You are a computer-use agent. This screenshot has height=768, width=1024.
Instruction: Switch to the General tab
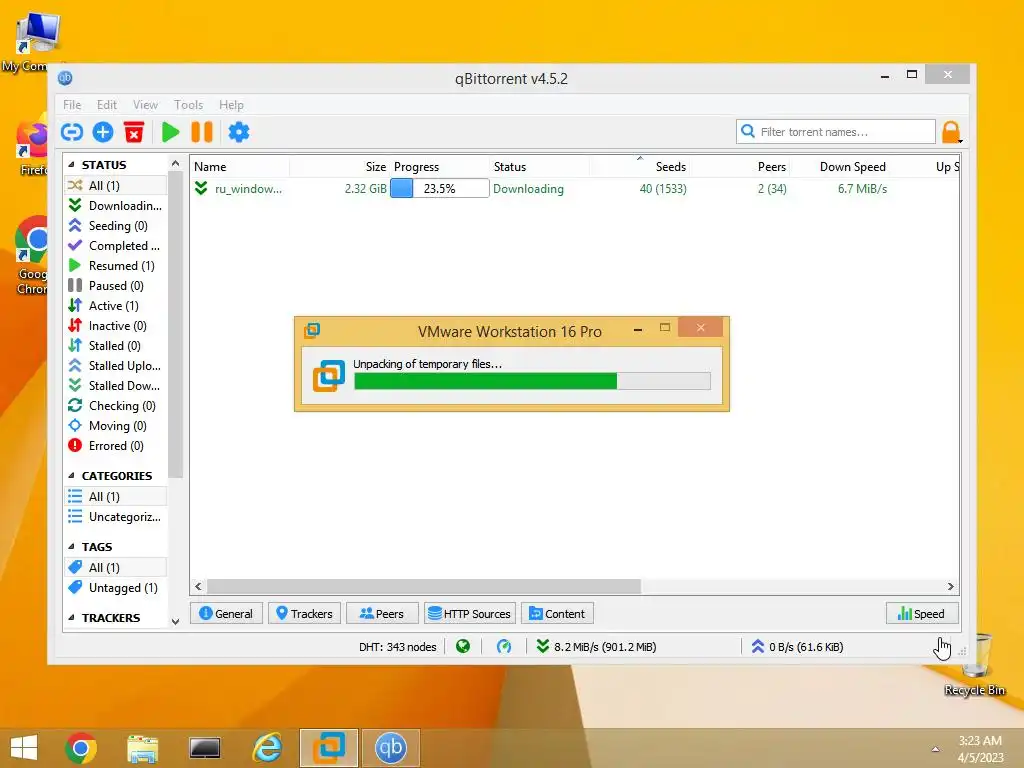(226, 613)
